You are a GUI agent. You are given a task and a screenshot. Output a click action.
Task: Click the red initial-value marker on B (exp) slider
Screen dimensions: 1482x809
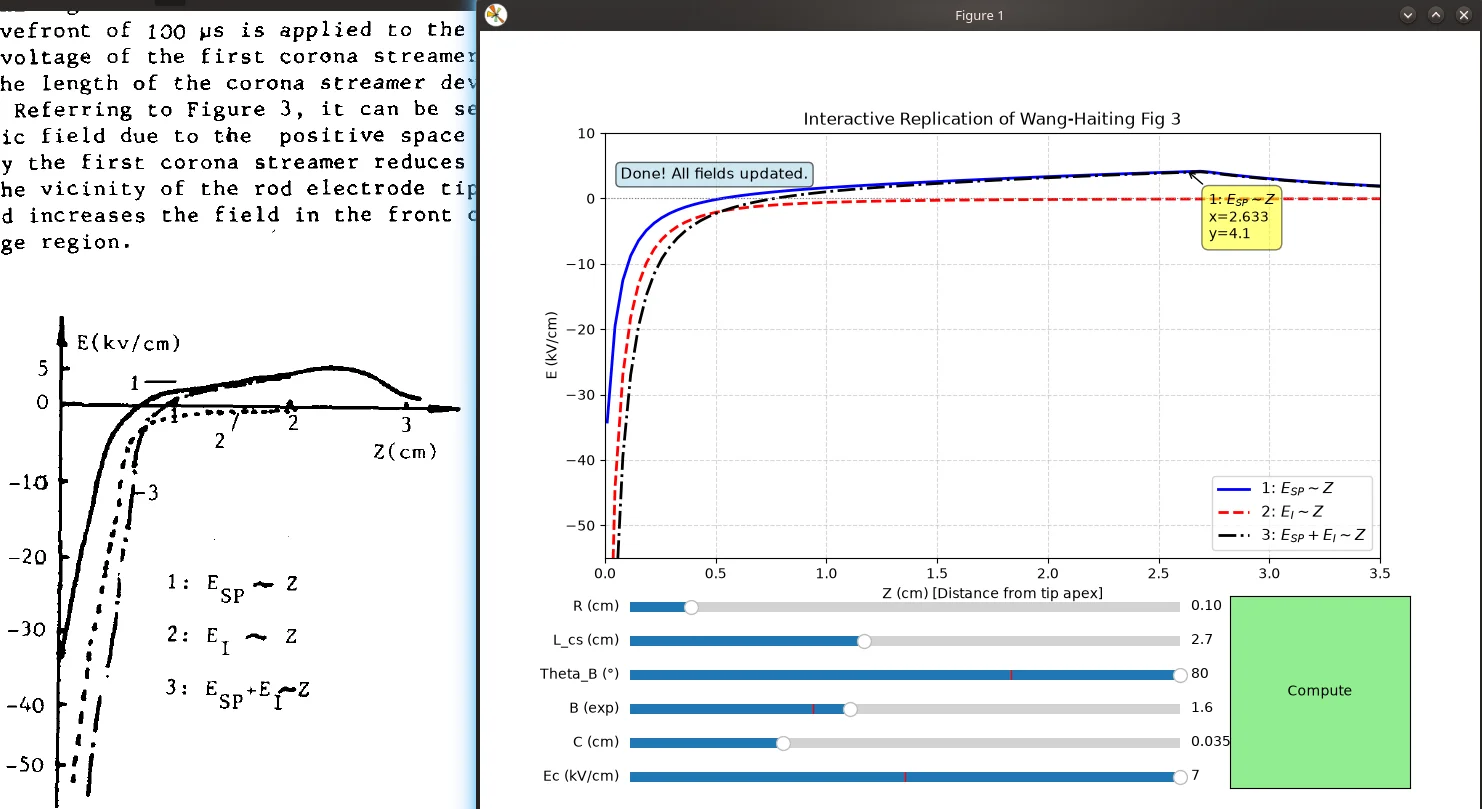tap(813, 709)
